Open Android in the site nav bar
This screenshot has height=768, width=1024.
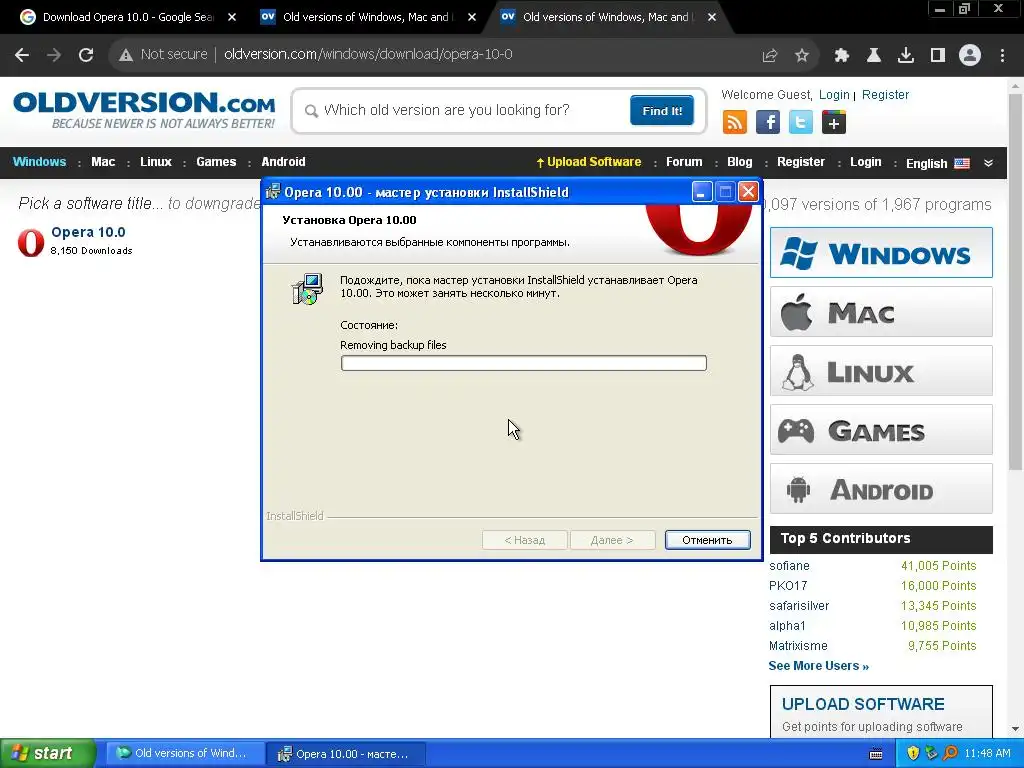(x=283, y=162)
